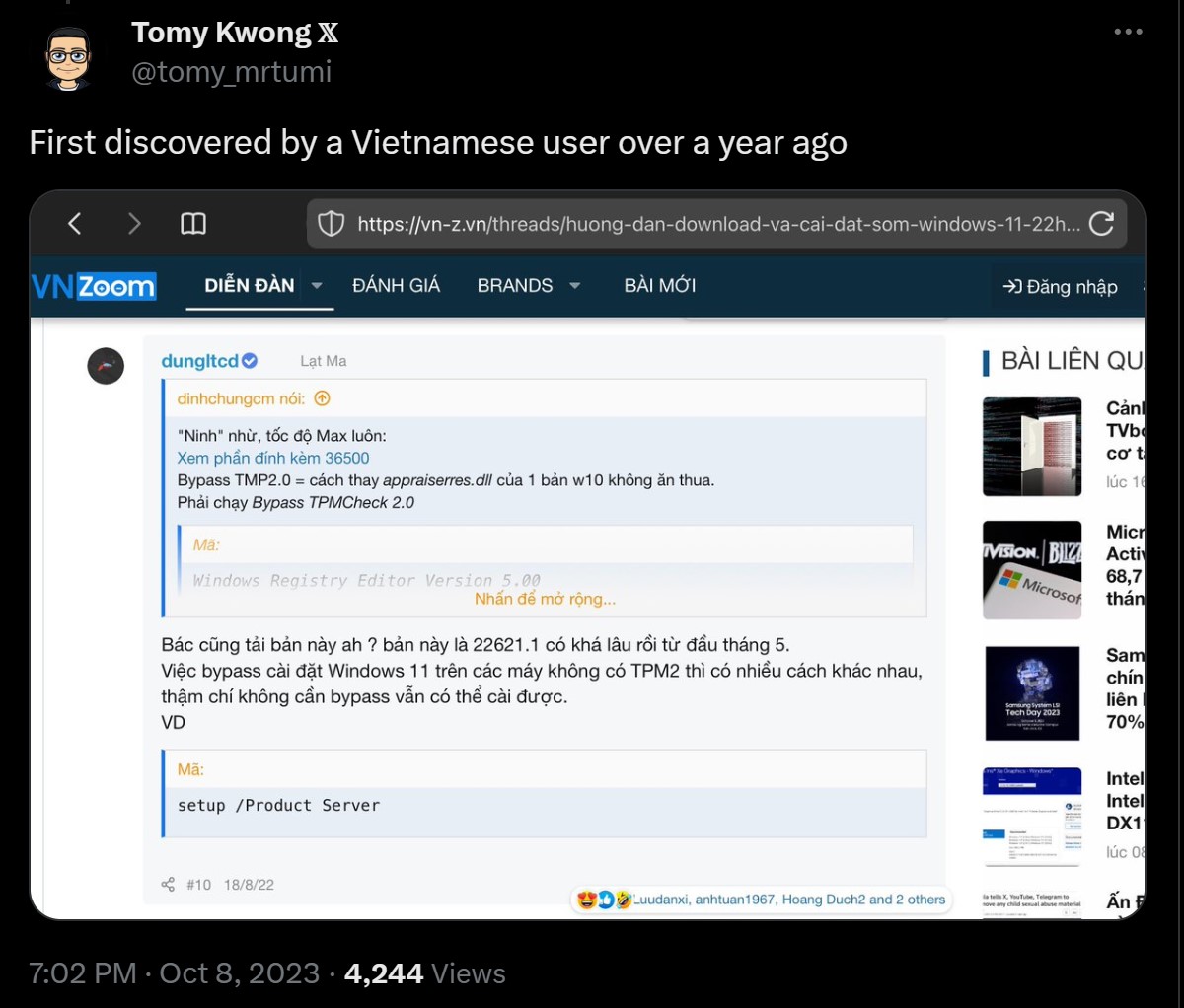Screen dimensions: 1184x1008
Task: Expand the BRANDS dropdown arrow
Action: click(574, 286)
